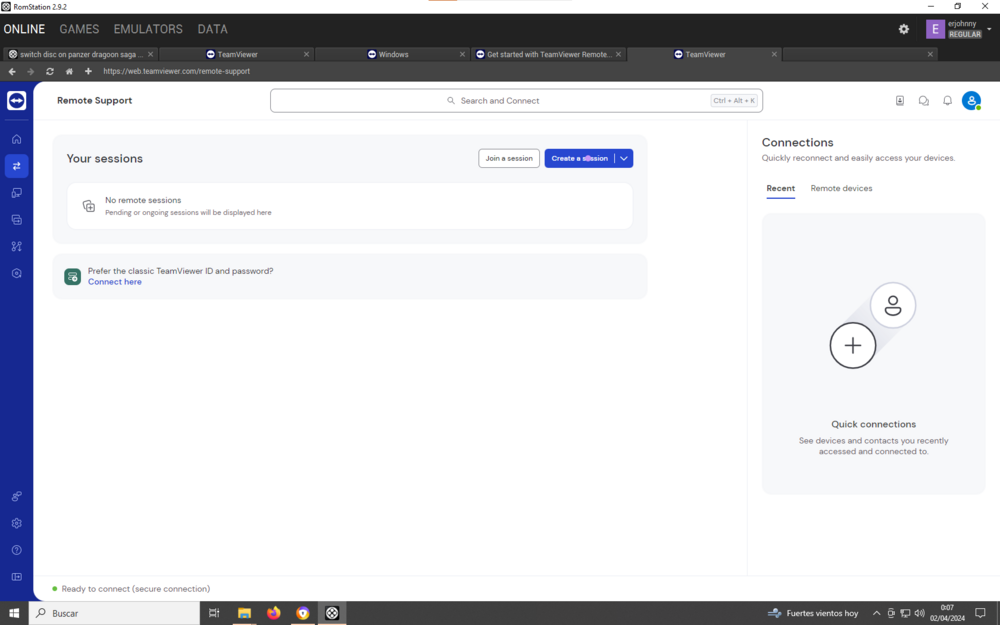Switch to the Remote devices tab
The height and width of the screenshot is (625, 1000).
pos(841,188)
